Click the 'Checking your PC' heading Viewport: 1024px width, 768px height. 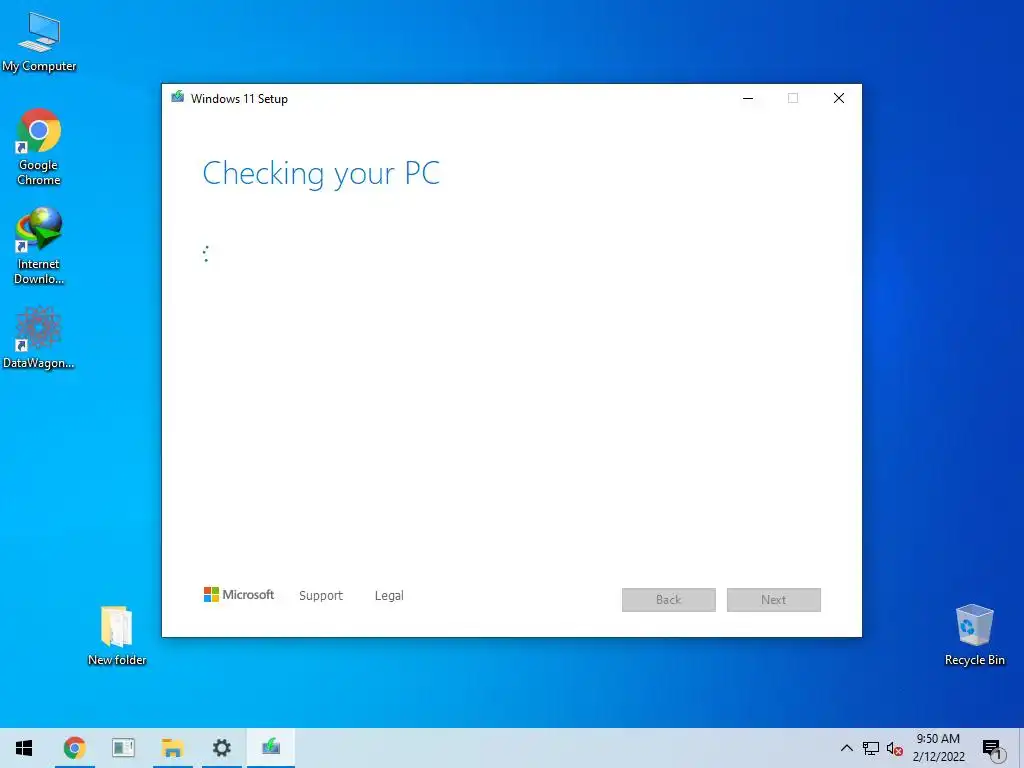tap(321, 174)
